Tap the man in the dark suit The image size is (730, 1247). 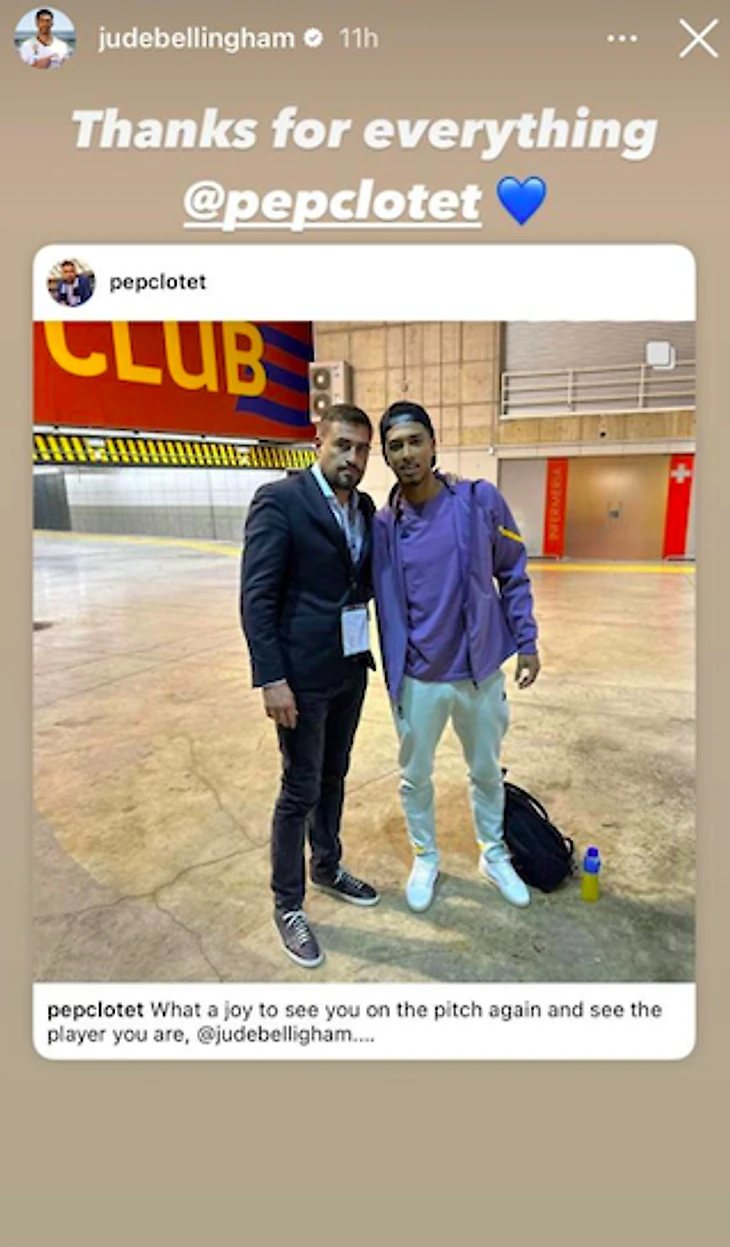click(x=307, y=676)
